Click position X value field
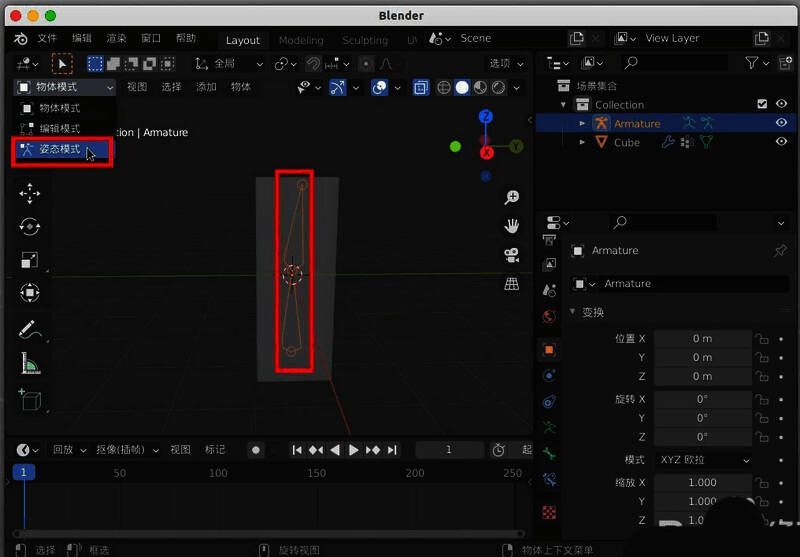The height and width of the screenshot is (557, 800). pyautogui.click(x=703, y=339)
